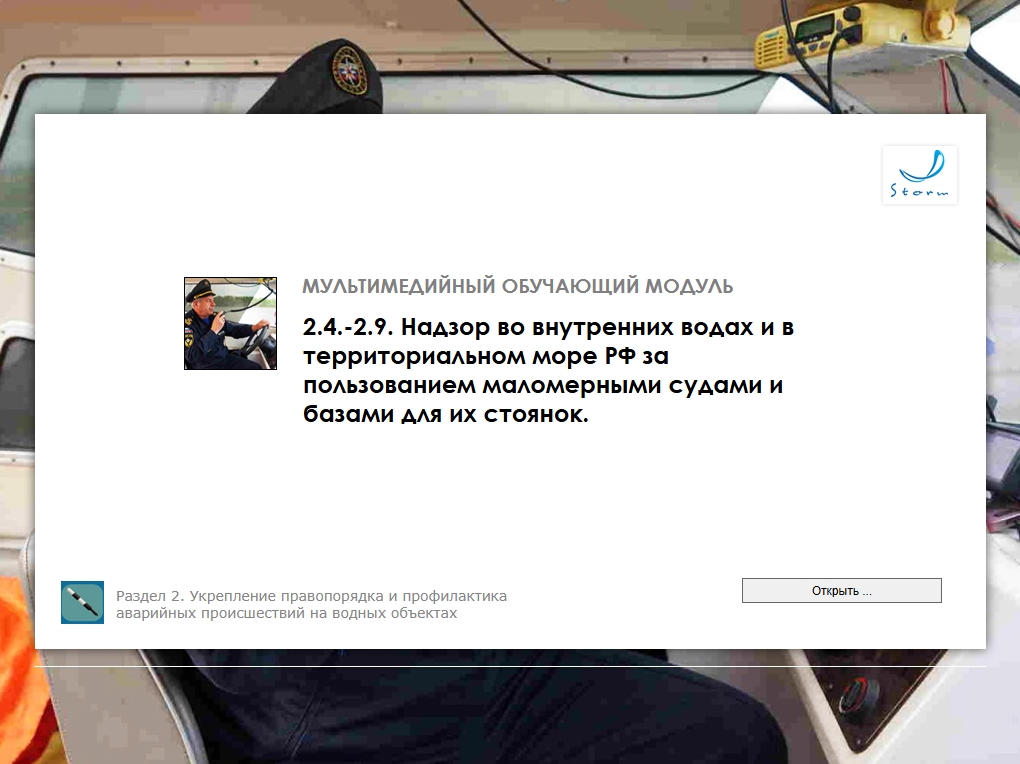The image size is (1020, 764).
Task: Click the Storm logo icon
Action: pyautogui.click(x=919, y=175)
